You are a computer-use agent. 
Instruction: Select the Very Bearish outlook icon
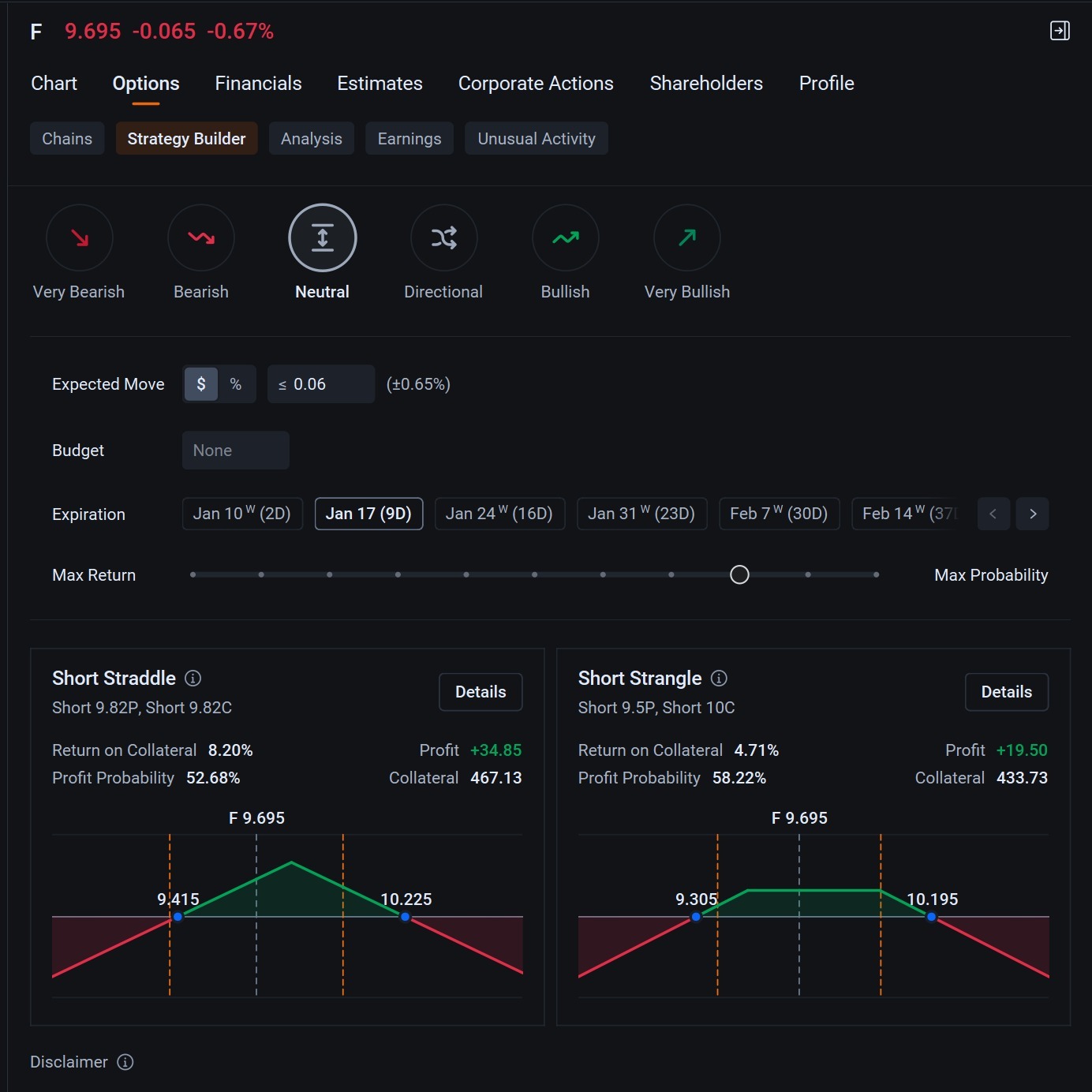[x=80, y=237]
